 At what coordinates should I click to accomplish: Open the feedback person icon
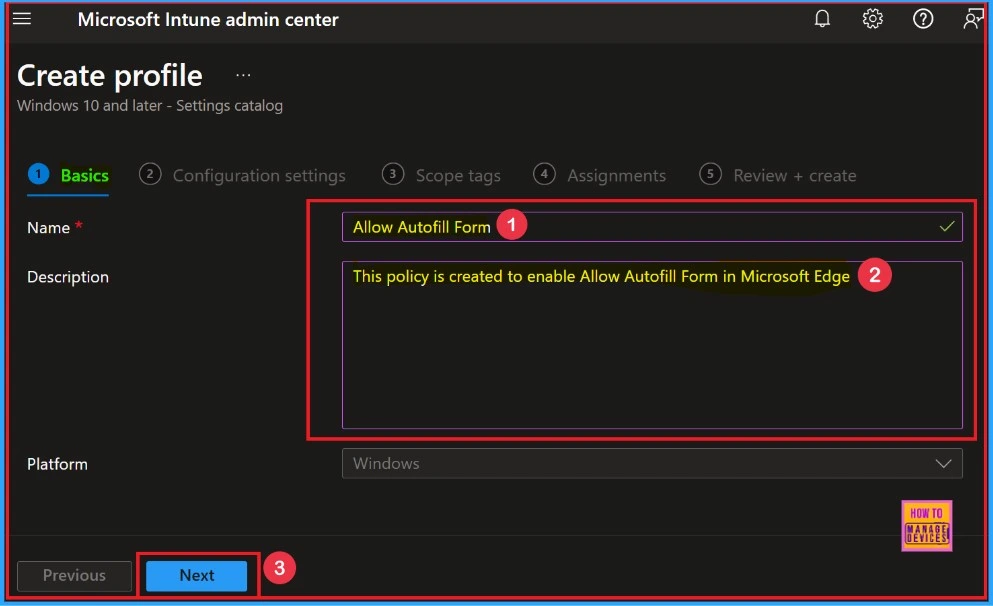point(972,19)
